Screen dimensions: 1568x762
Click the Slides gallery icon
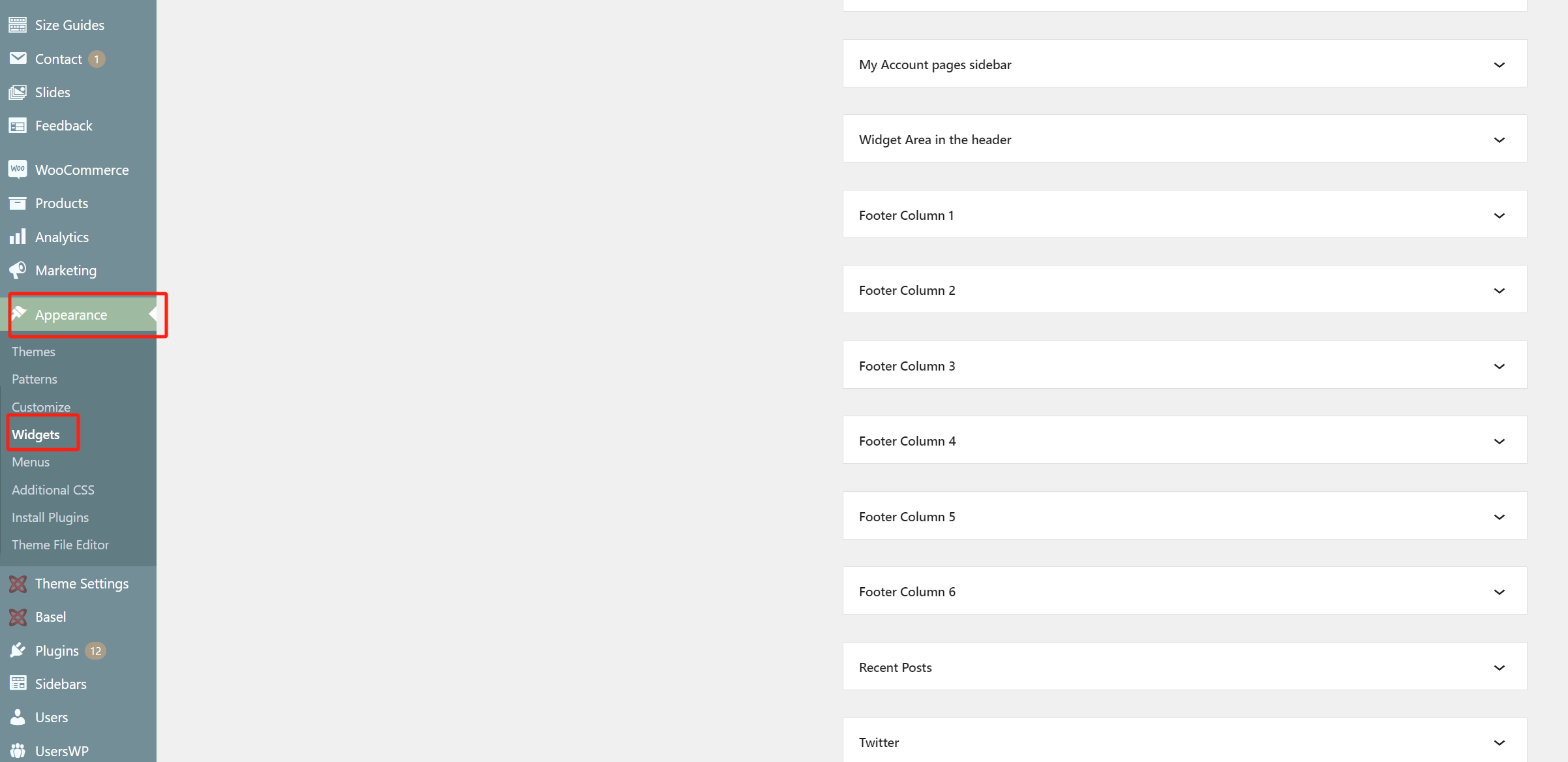pyautogui.click(x=18, y=92)
